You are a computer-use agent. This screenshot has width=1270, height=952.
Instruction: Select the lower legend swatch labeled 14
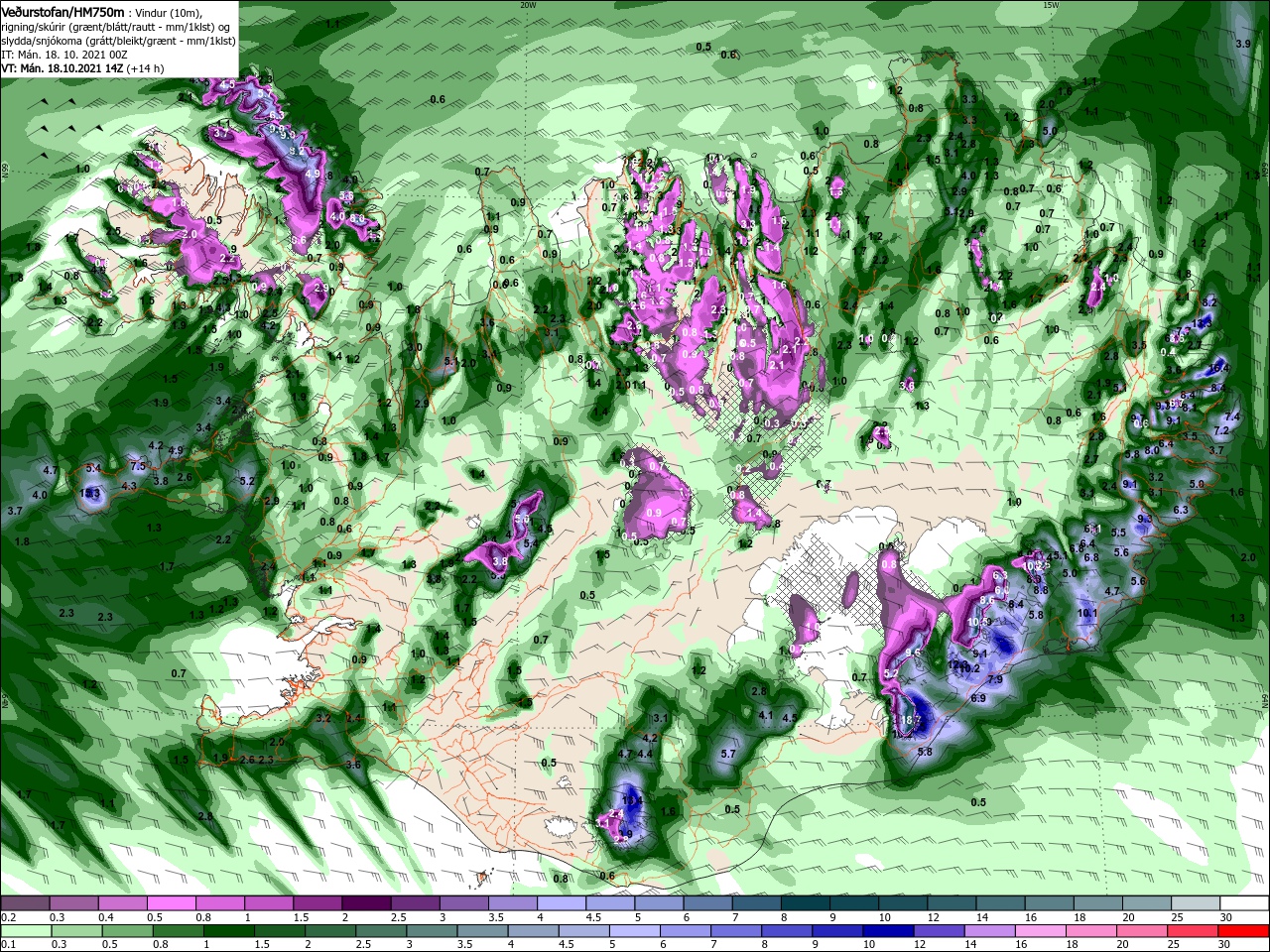pyautogui.click(x=990, y=930)
